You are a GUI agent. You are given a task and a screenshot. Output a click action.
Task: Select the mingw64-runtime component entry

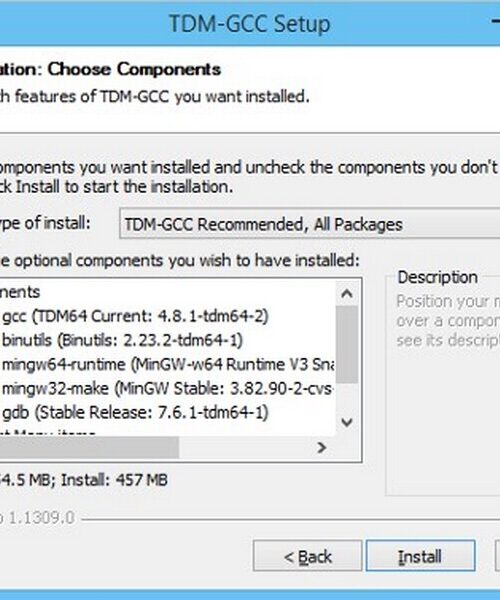pyautogui.click(x=168, y=364)
